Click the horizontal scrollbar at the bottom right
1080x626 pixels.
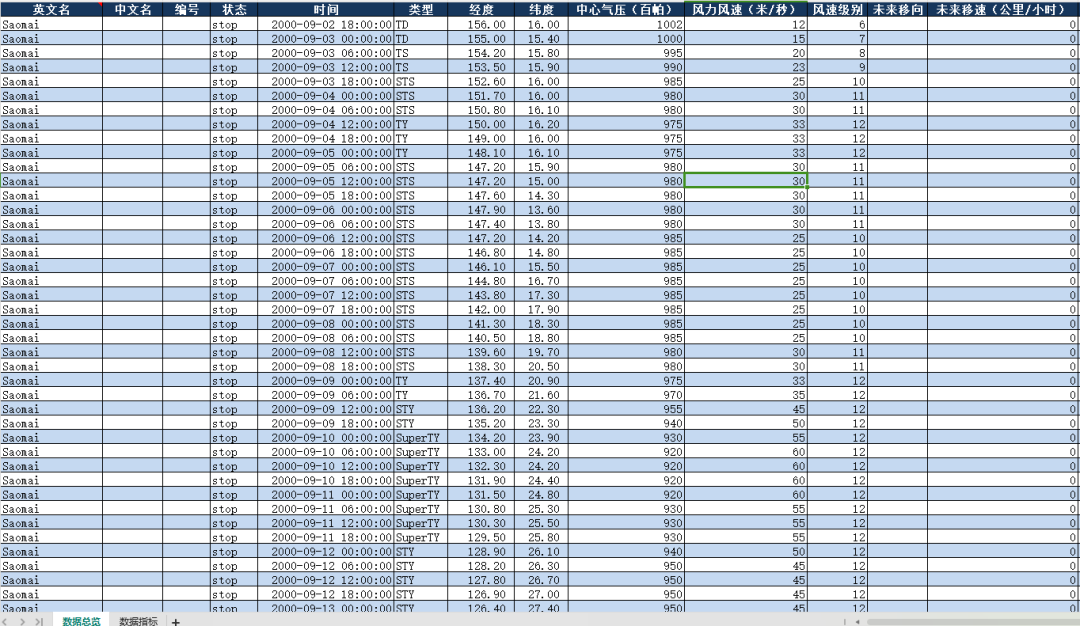tap(971, 621)
